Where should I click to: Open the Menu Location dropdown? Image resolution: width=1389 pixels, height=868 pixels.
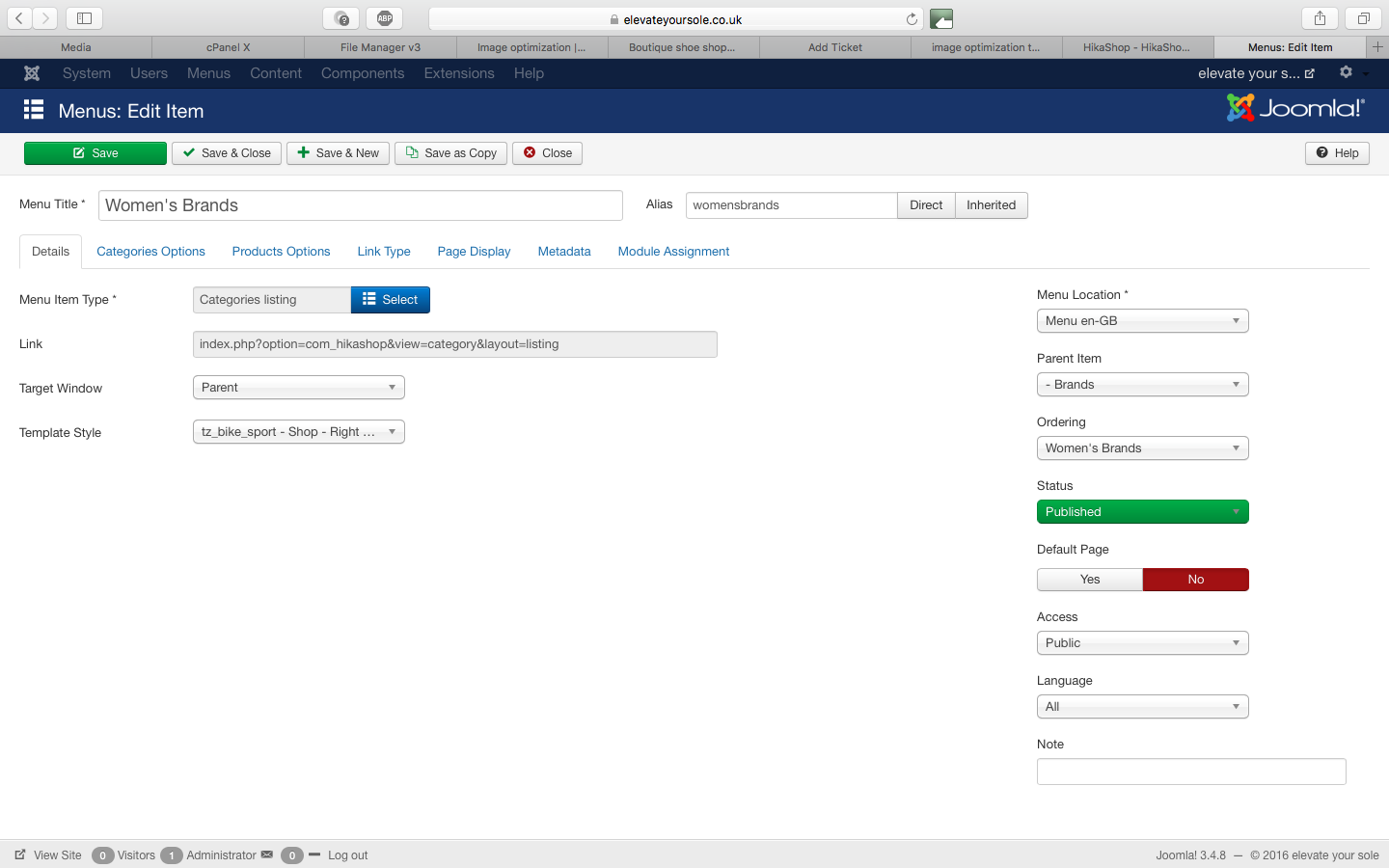[1143, 321]
